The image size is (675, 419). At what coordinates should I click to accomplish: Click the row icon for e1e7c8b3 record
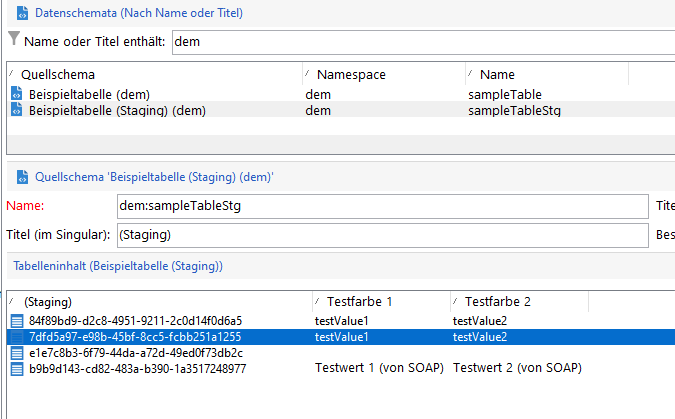(16, 352)
